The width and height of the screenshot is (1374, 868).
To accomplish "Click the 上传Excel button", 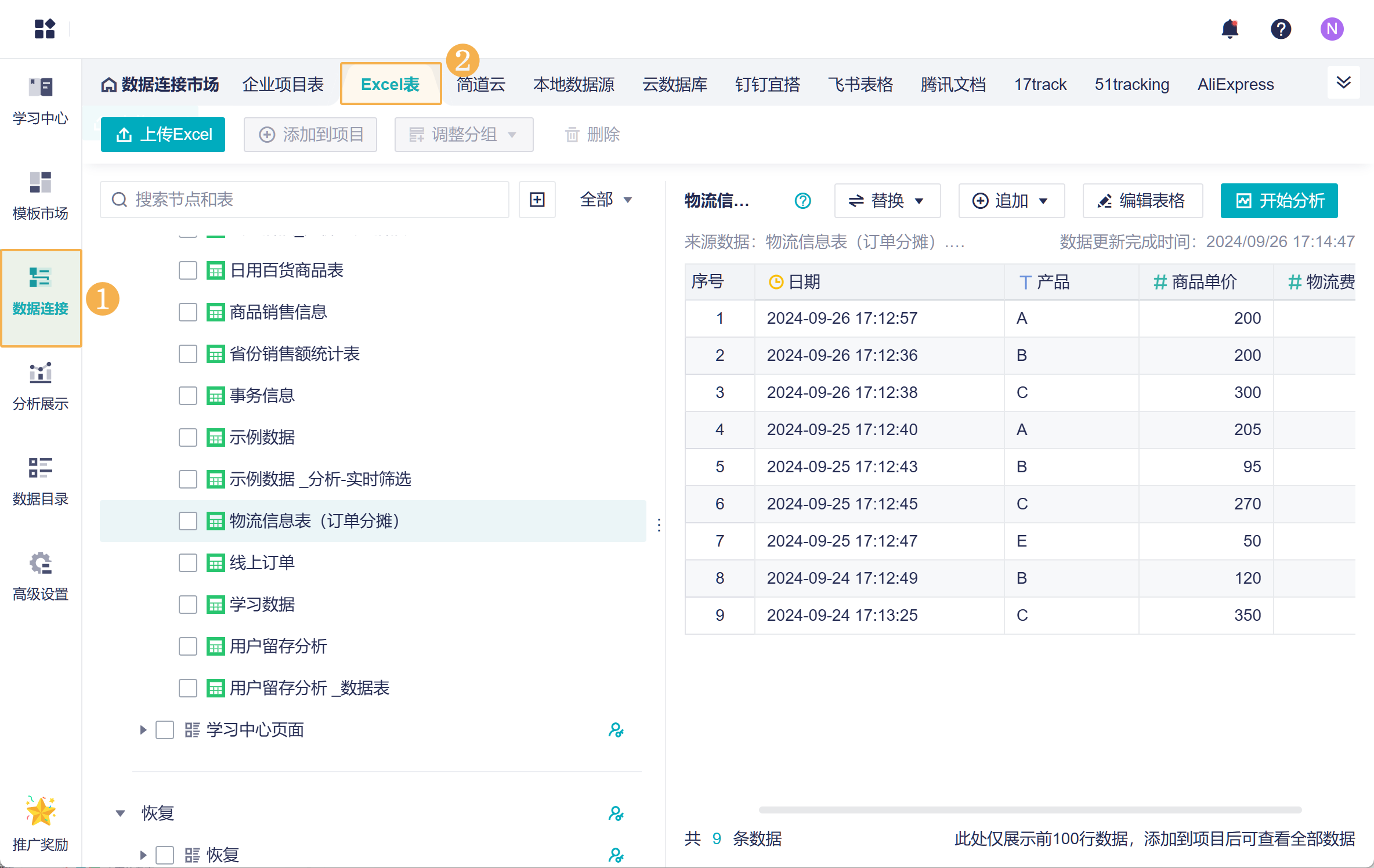I will click(163, 135).
